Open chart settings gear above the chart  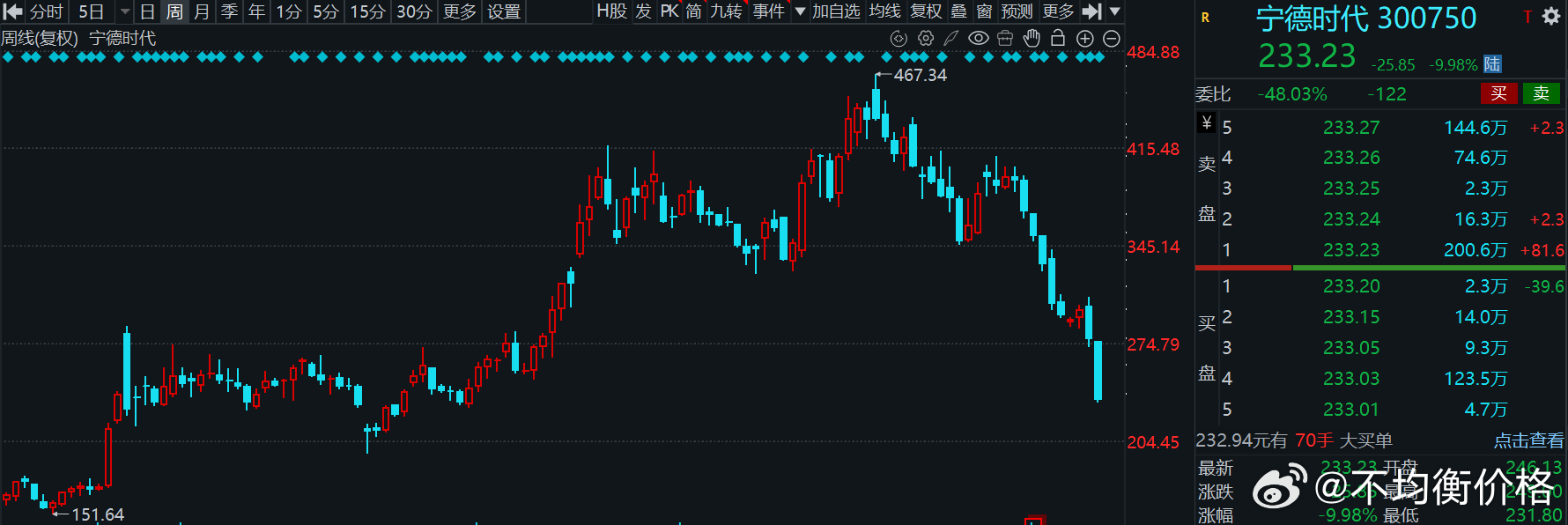[926, 38]
